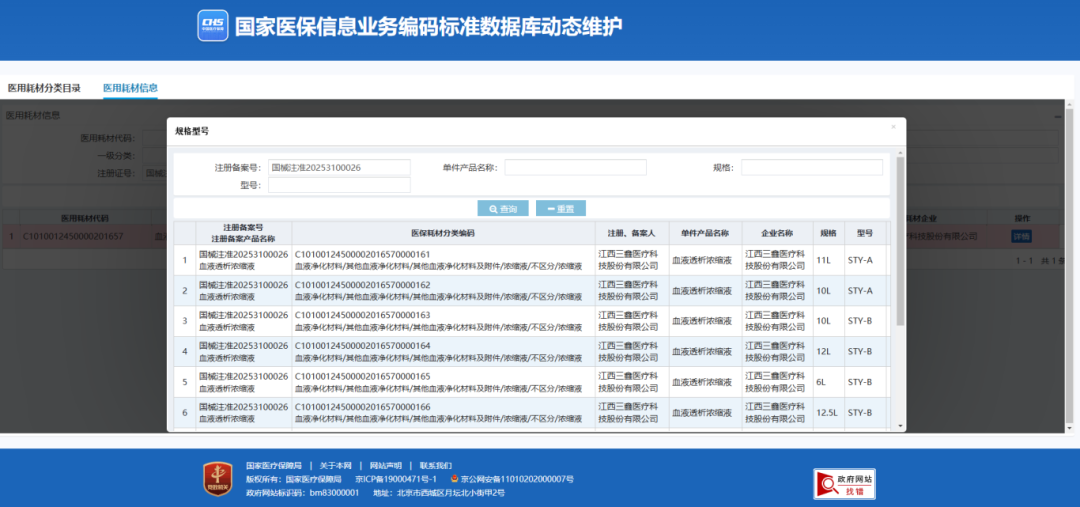This screenshot has width=1080, height=507.
Task: Select code ending 0000162 in row 2
Action: click(363, 284)
